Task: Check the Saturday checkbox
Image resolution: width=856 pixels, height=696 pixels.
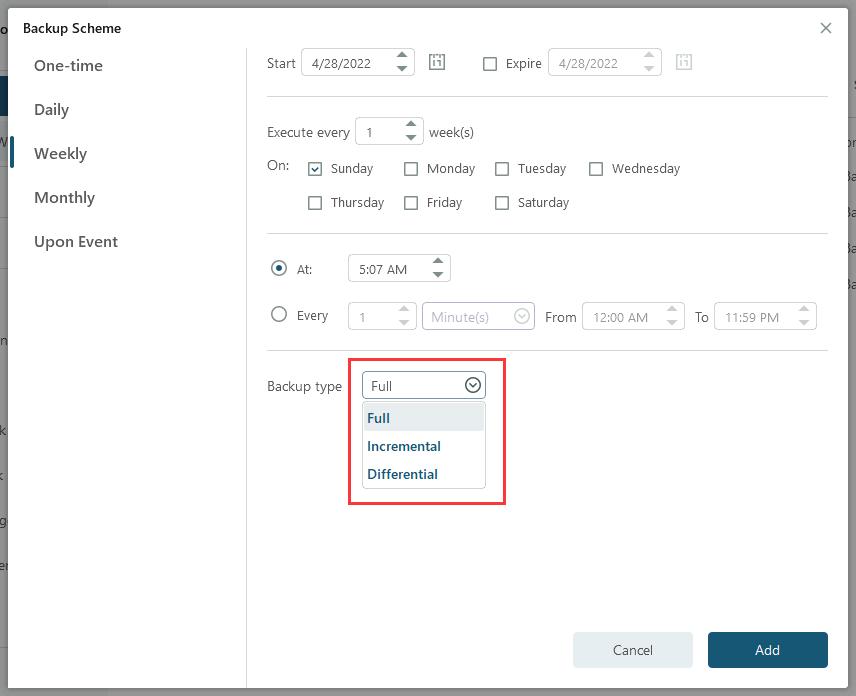Action: pyautogui.click(x=502, y=203)
